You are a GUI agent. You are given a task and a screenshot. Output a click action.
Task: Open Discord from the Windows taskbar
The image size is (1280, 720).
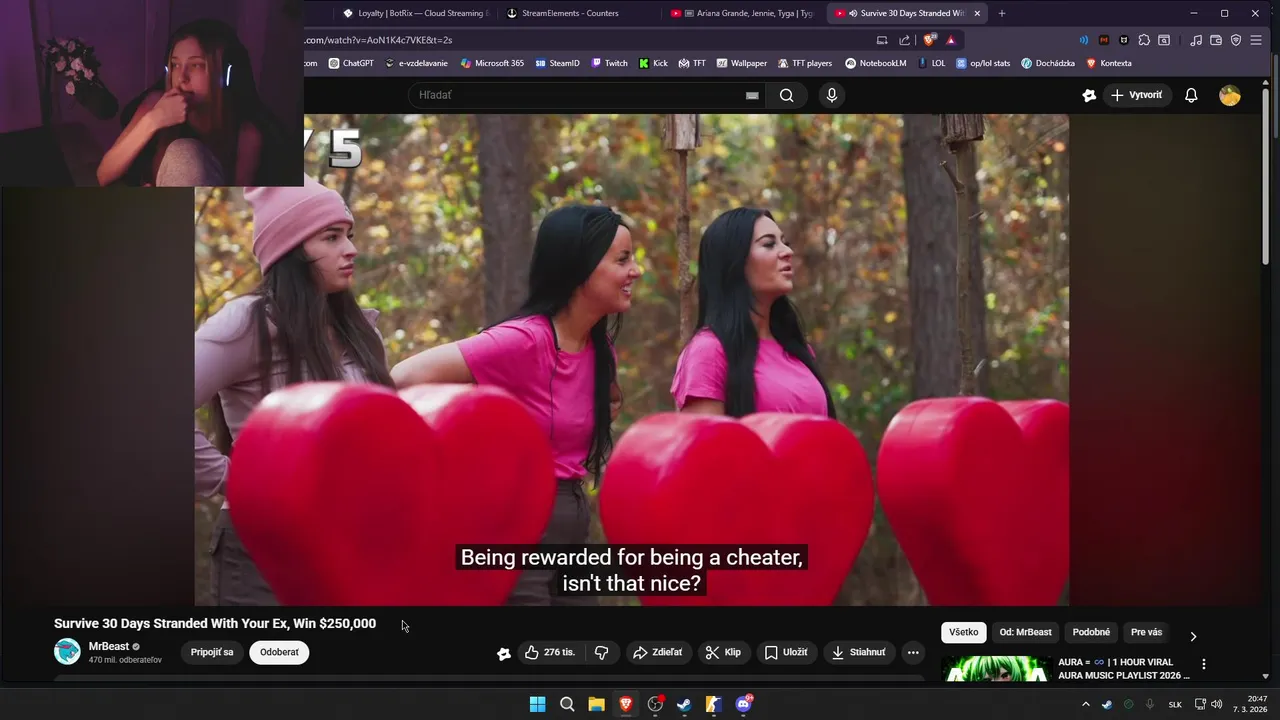pos(743,704)
